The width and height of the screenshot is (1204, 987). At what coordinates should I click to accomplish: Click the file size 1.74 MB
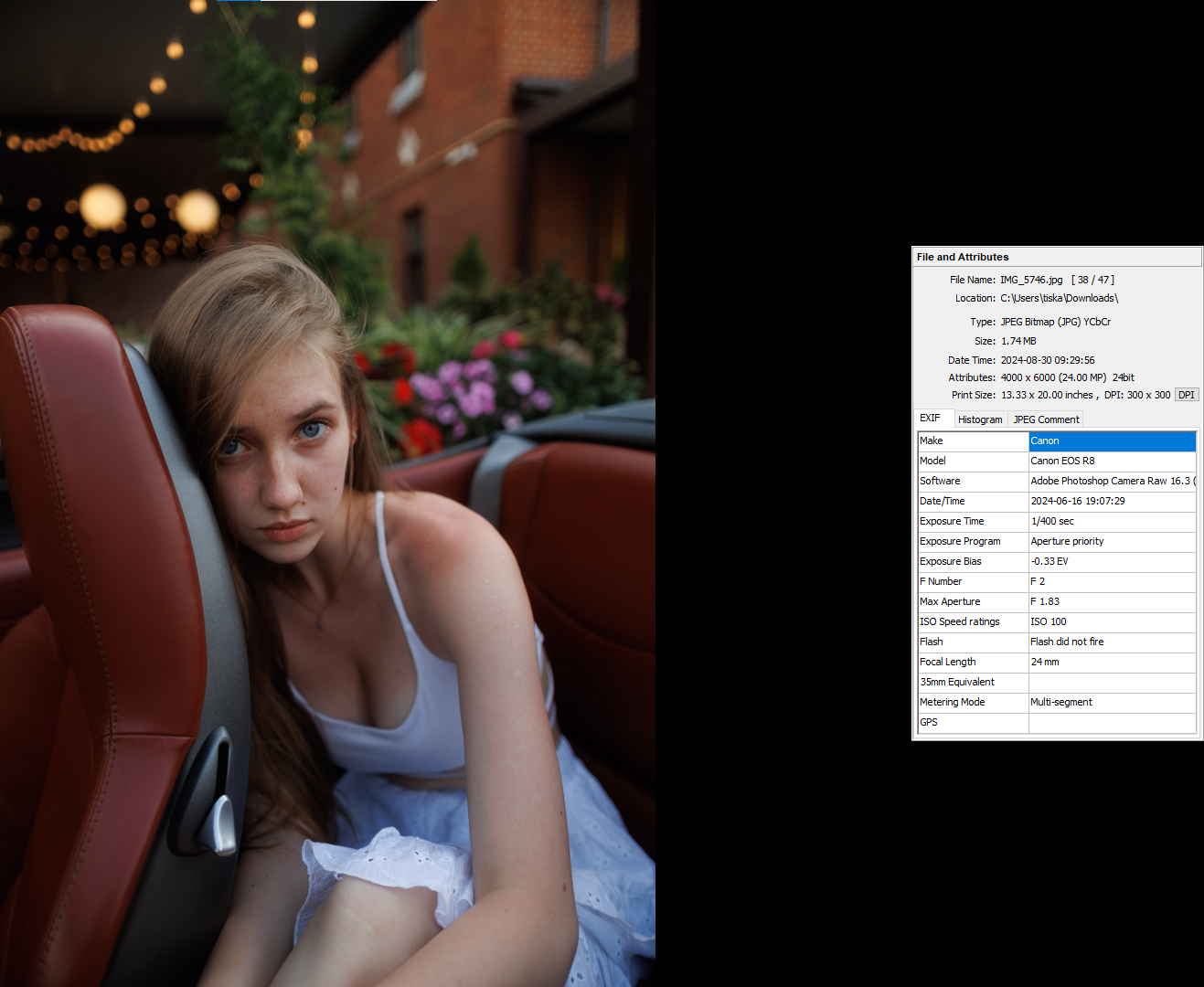click(1018, 341)
